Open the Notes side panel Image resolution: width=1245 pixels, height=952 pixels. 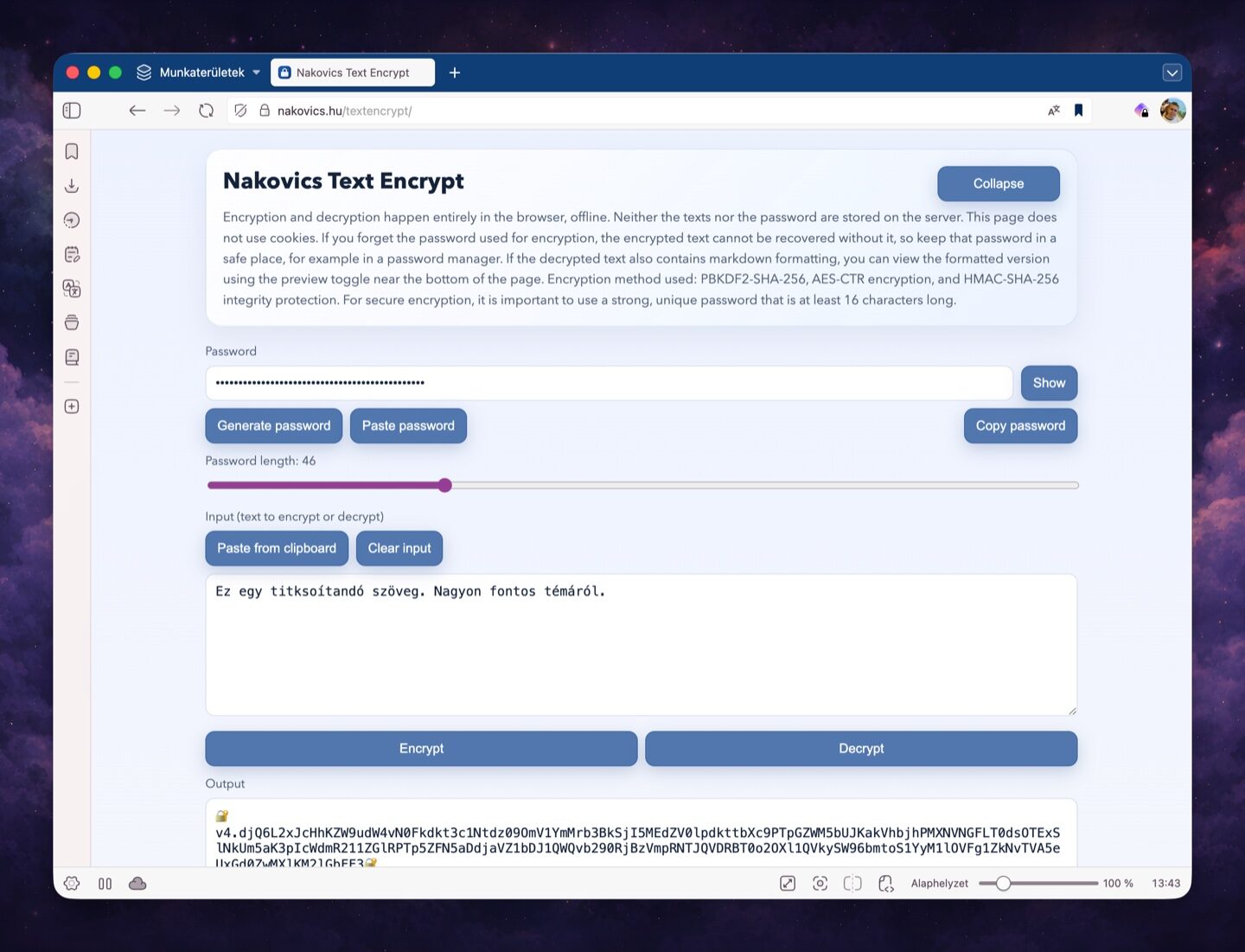(x=72, y=254)
